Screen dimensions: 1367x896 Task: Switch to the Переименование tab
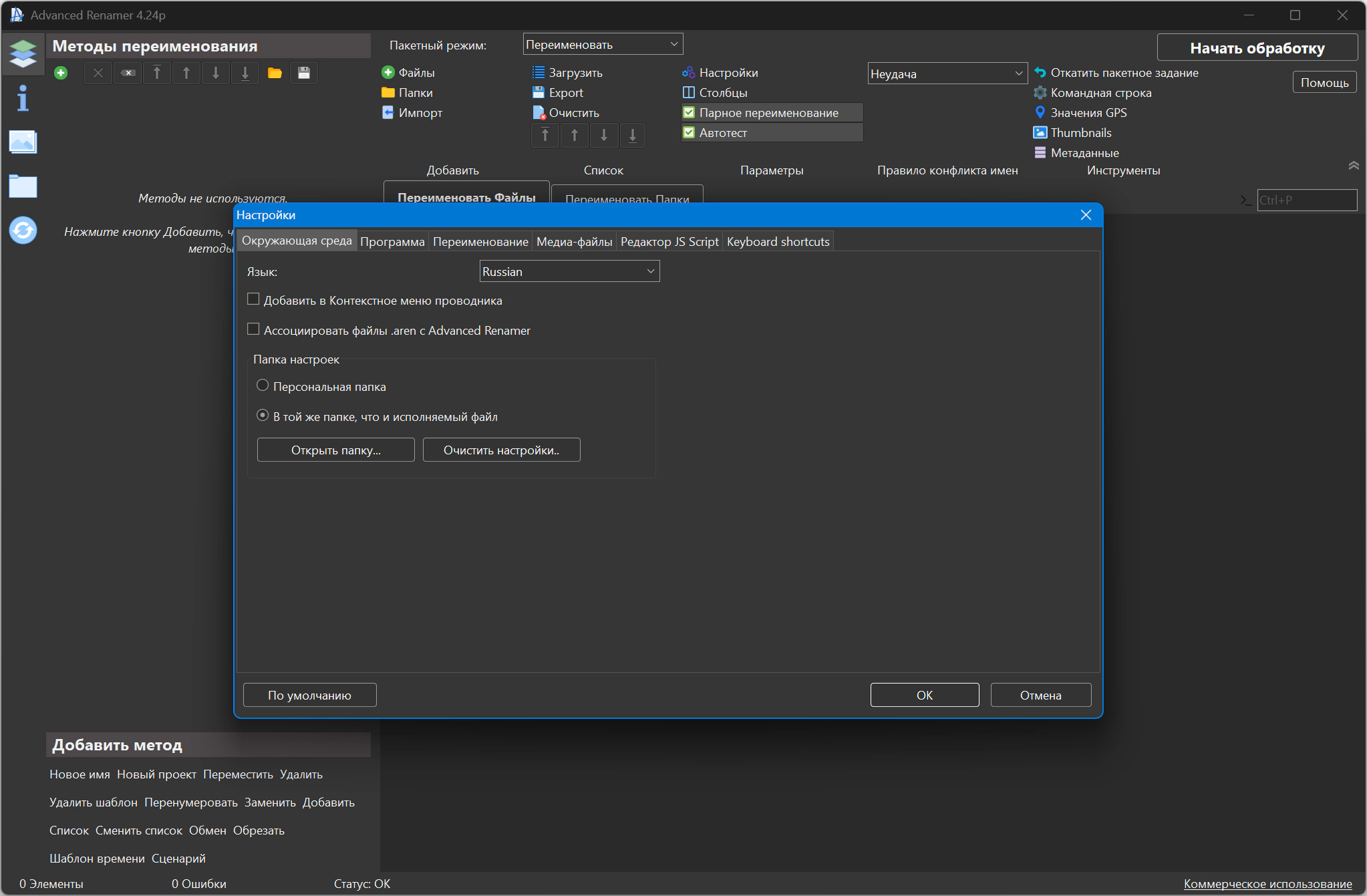(480, 242)
